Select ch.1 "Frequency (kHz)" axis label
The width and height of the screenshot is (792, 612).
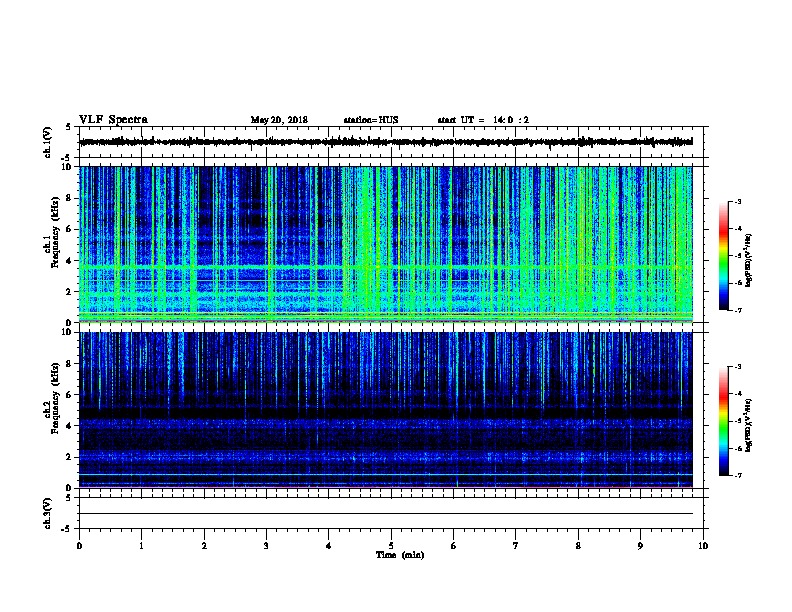tap(55, 233)
